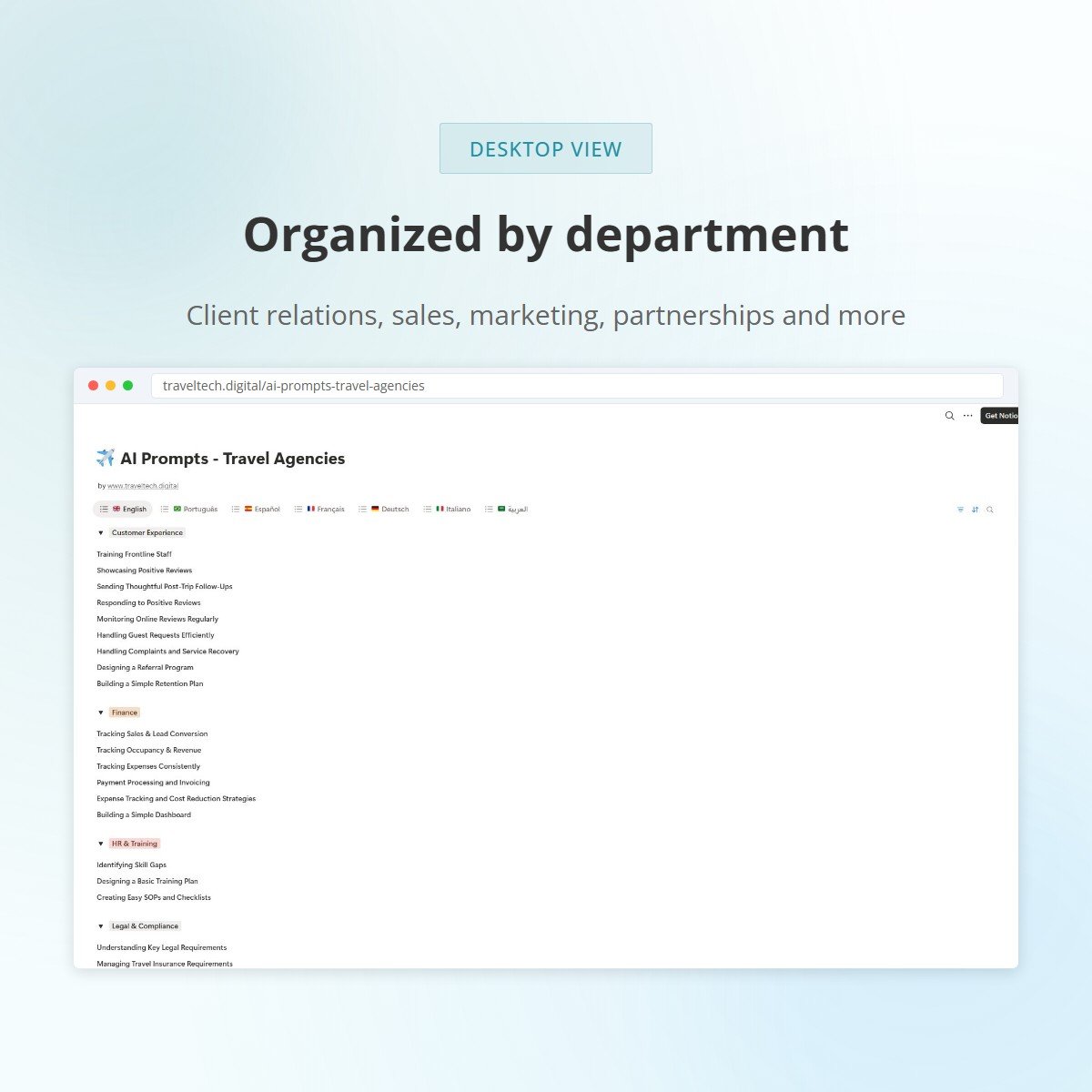
Task: Click the yellow browser window dot
Action: (x=110, y=386)
